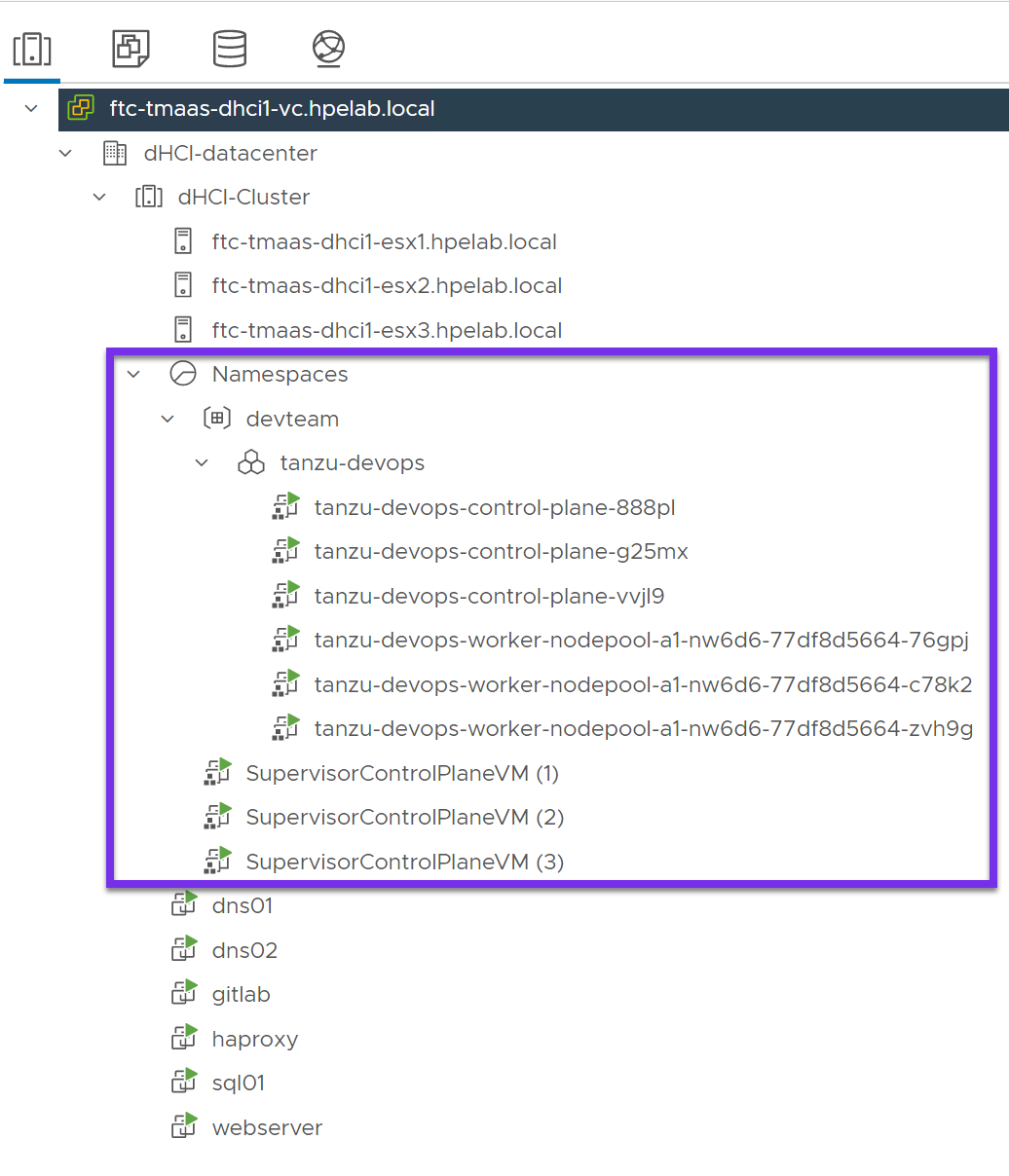1009x1176 pixels.
Task: Open the Storage inventory tab
Action: [x=230, y=48]
